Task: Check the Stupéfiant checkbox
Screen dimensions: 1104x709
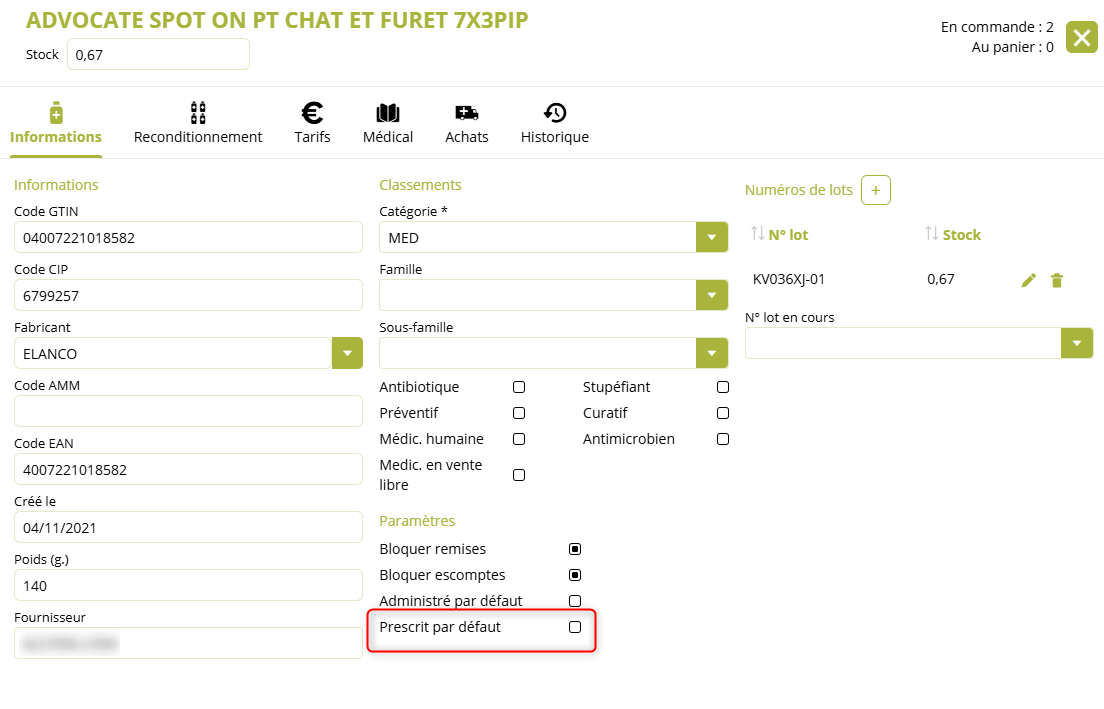Action: [723, 387]
